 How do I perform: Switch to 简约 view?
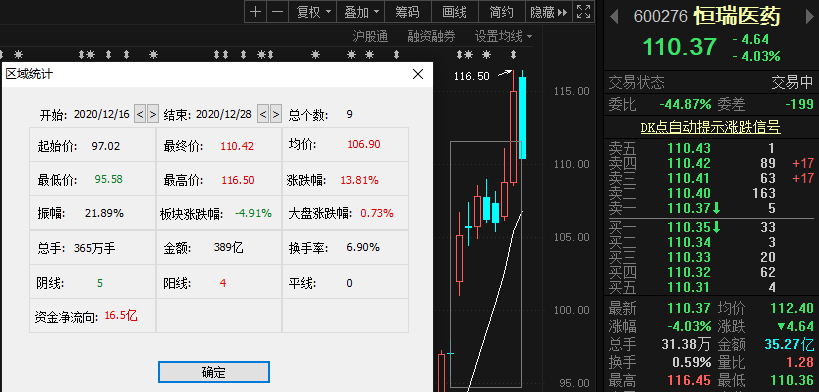point(501,12)
